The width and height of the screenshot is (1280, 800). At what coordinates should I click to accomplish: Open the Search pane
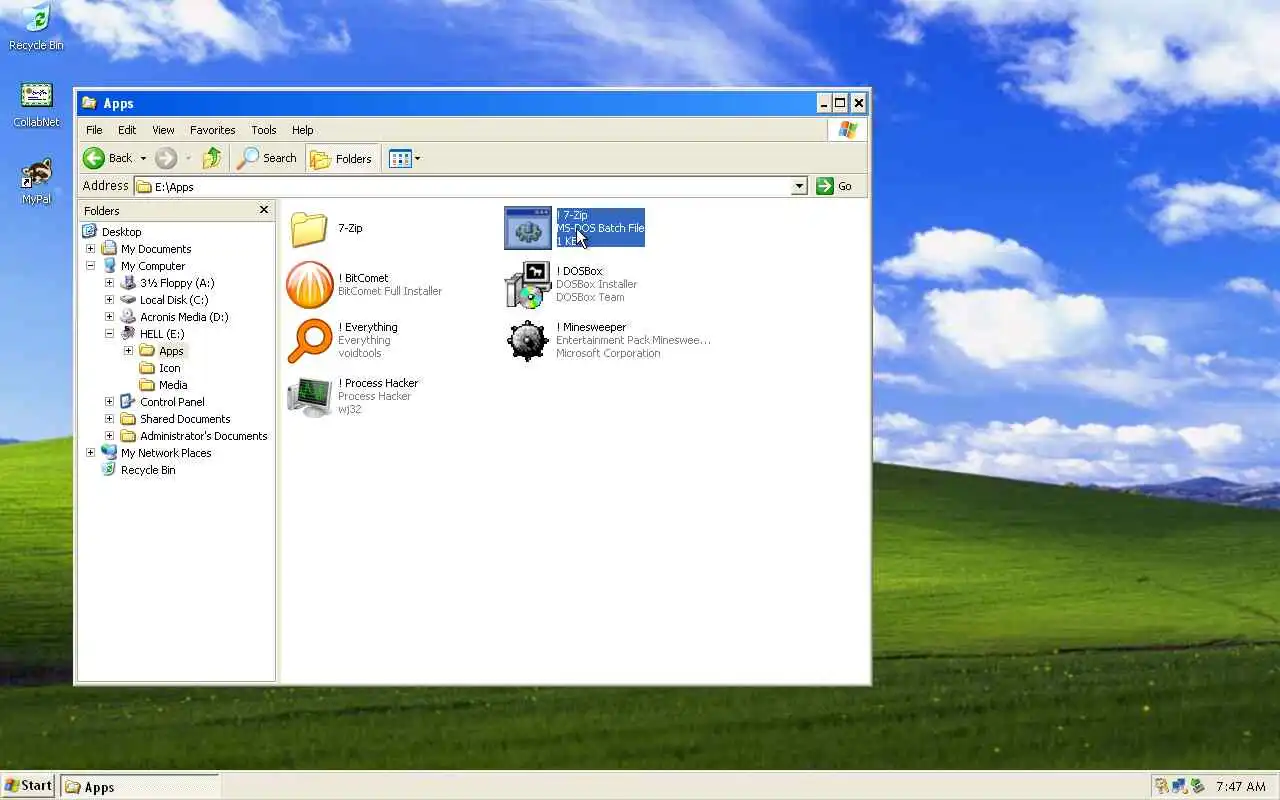click(x=267, y=158)
